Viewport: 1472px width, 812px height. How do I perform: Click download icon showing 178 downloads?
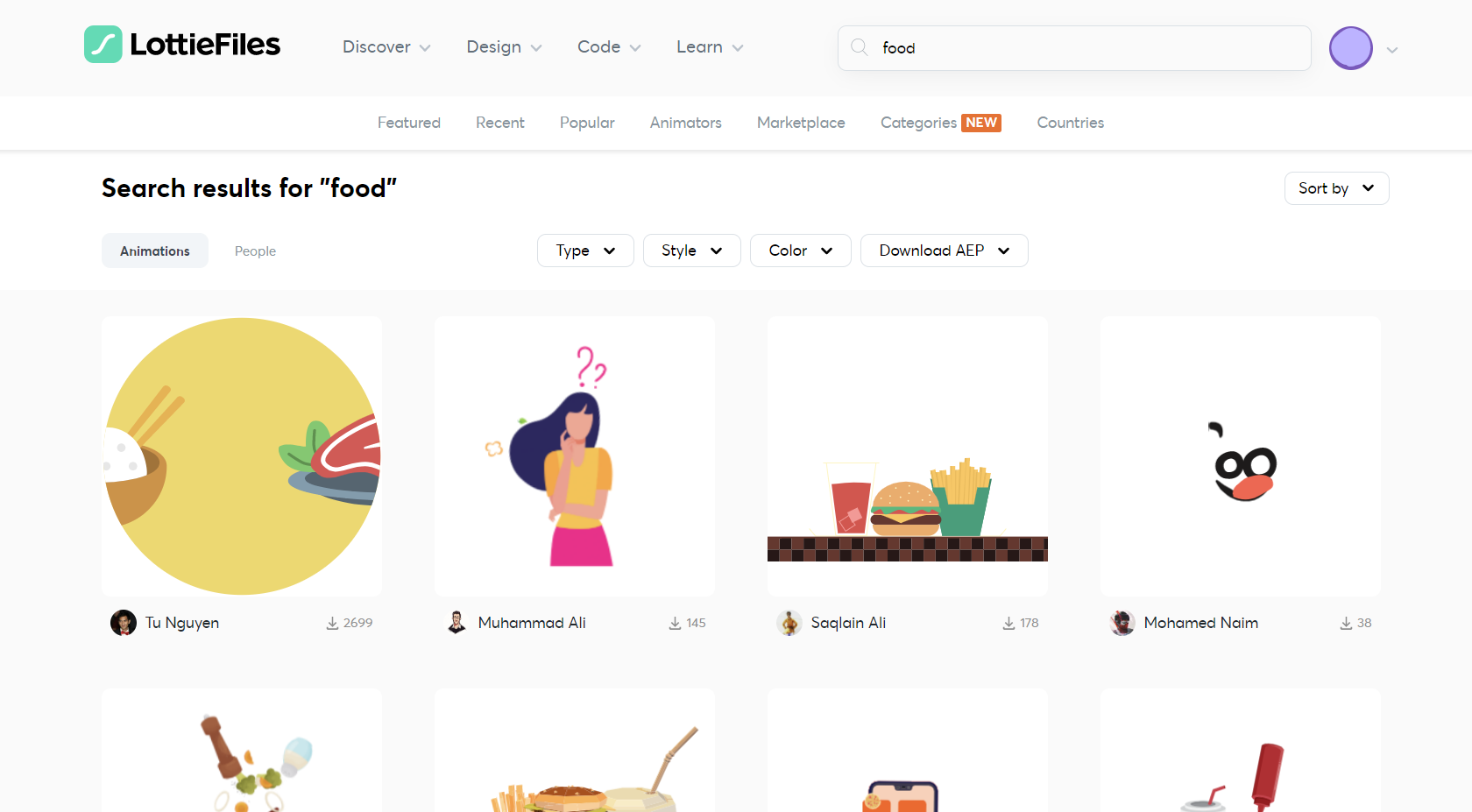1008,624
